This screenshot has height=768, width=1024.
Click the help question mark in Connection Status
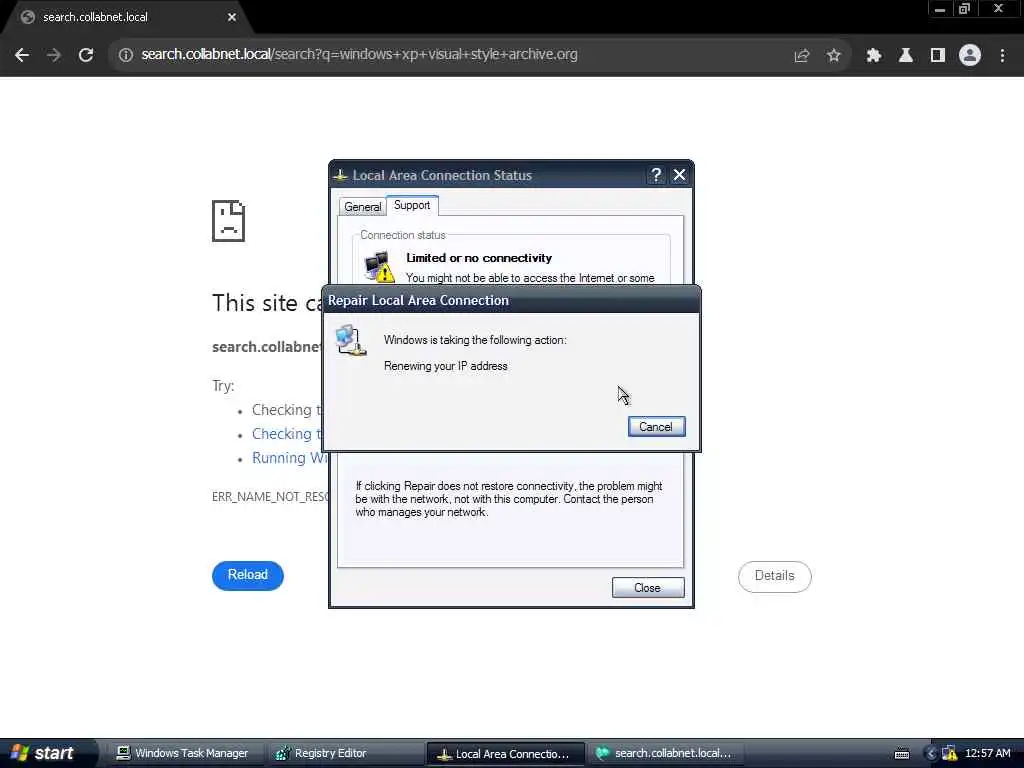point(656,175)
